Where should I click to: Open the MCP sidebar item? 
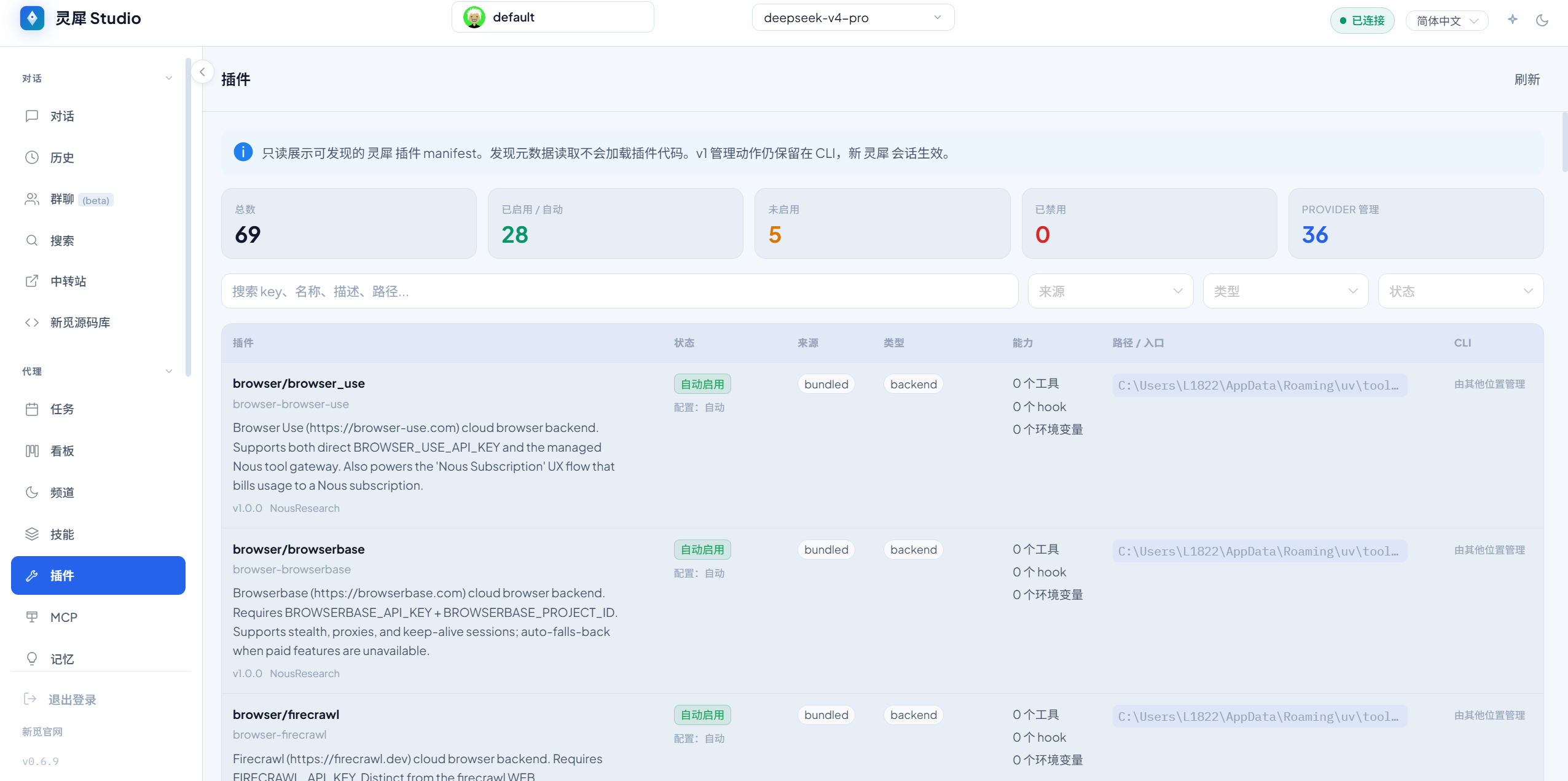pyautogui.click(x=98, y=618)
